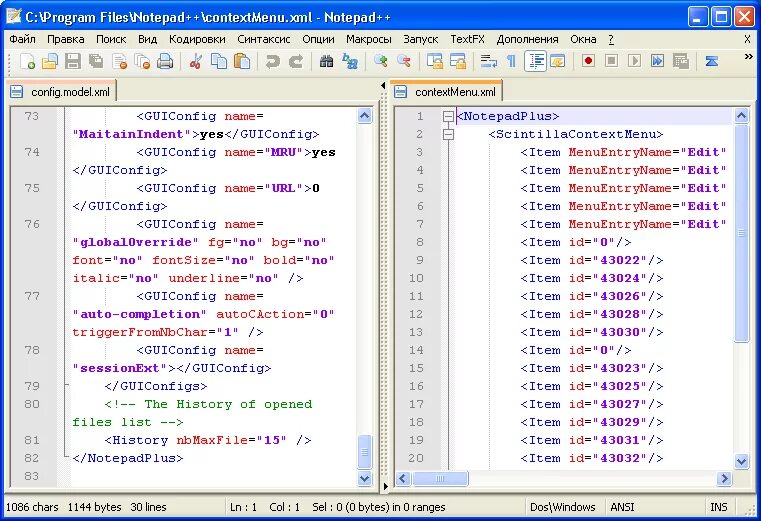Open the Правка menu

coord(66,39)
